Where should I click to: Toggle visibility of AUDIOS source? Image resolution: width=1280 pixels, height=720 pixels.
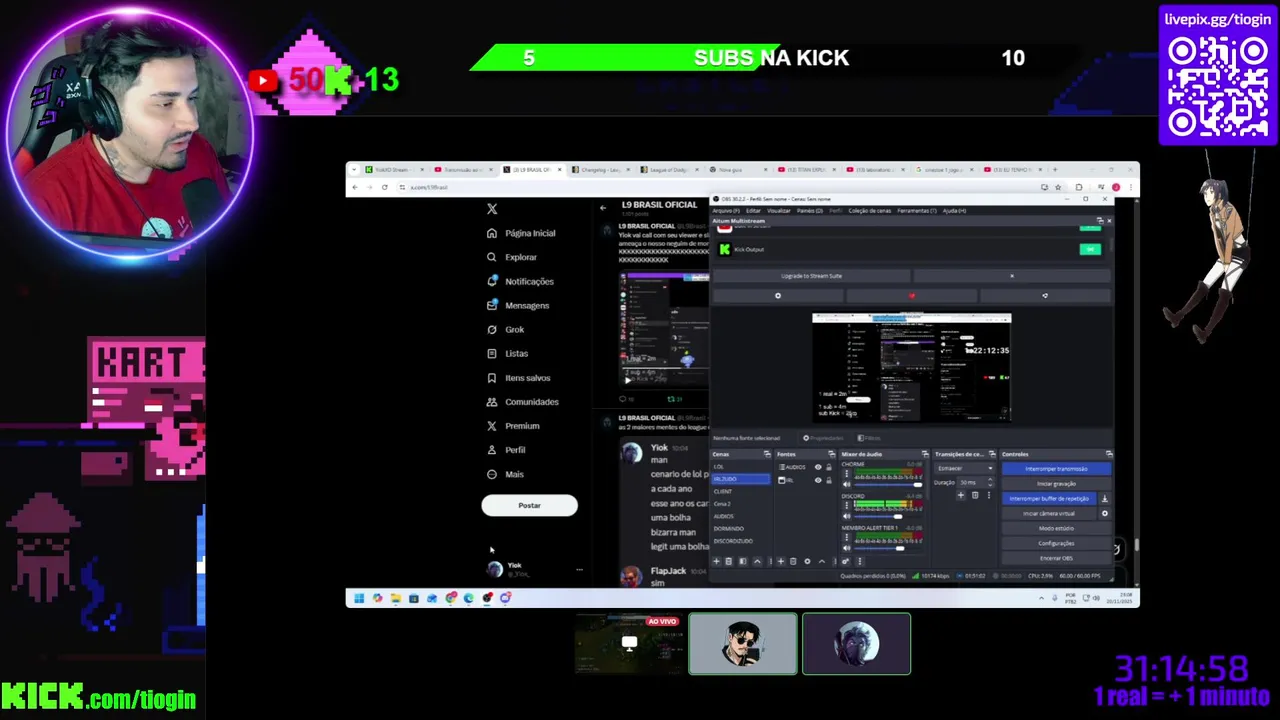pyautogui.click(x=818, y=467)
